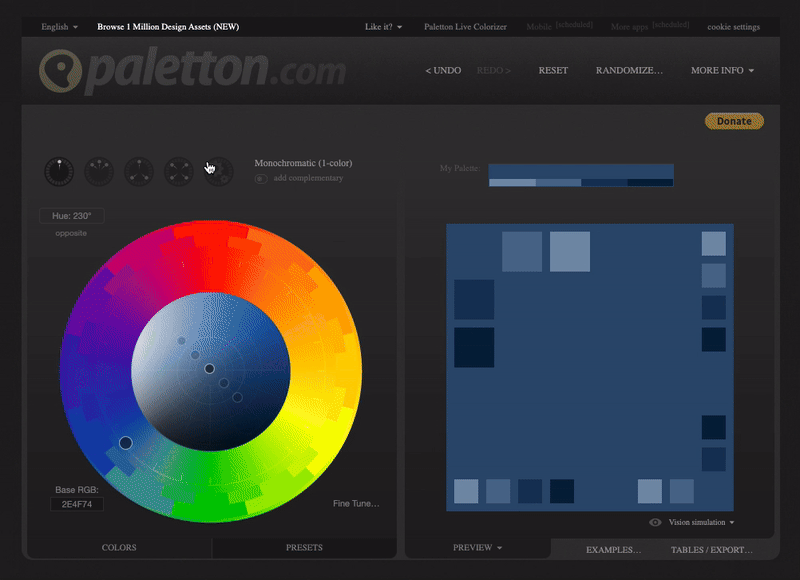Click the opposite hue link
This screenshot has width=800, height=580.
click(71, 233)
